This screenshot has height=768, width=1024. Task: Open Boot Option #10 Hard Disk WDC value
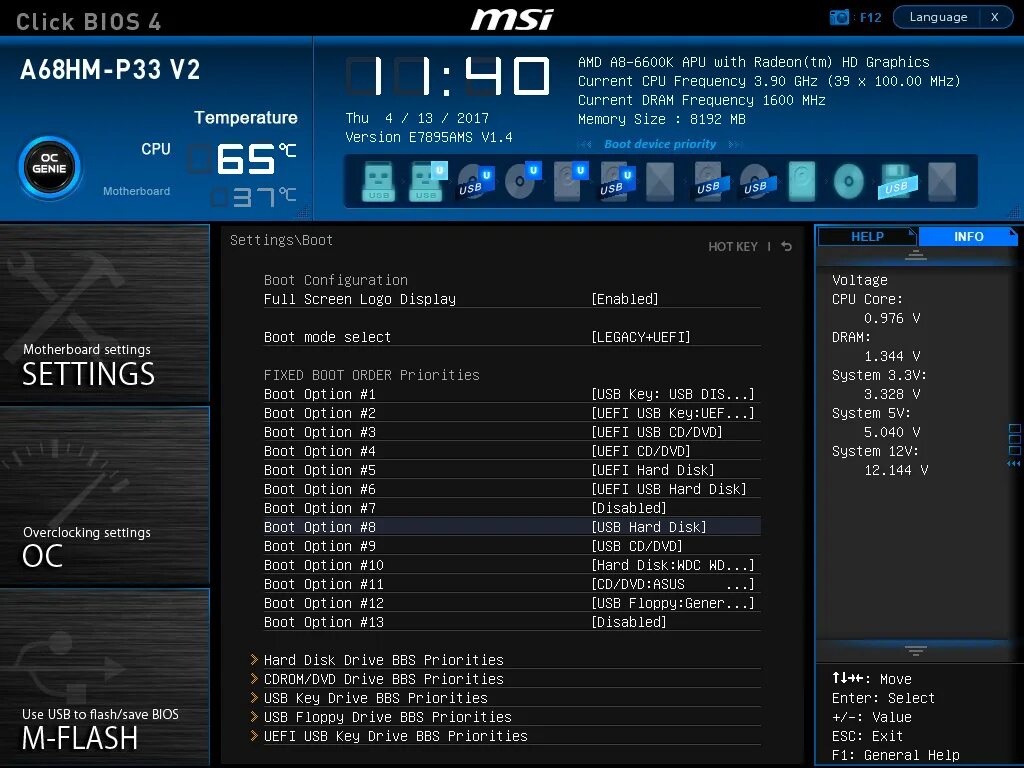(673, 564)
